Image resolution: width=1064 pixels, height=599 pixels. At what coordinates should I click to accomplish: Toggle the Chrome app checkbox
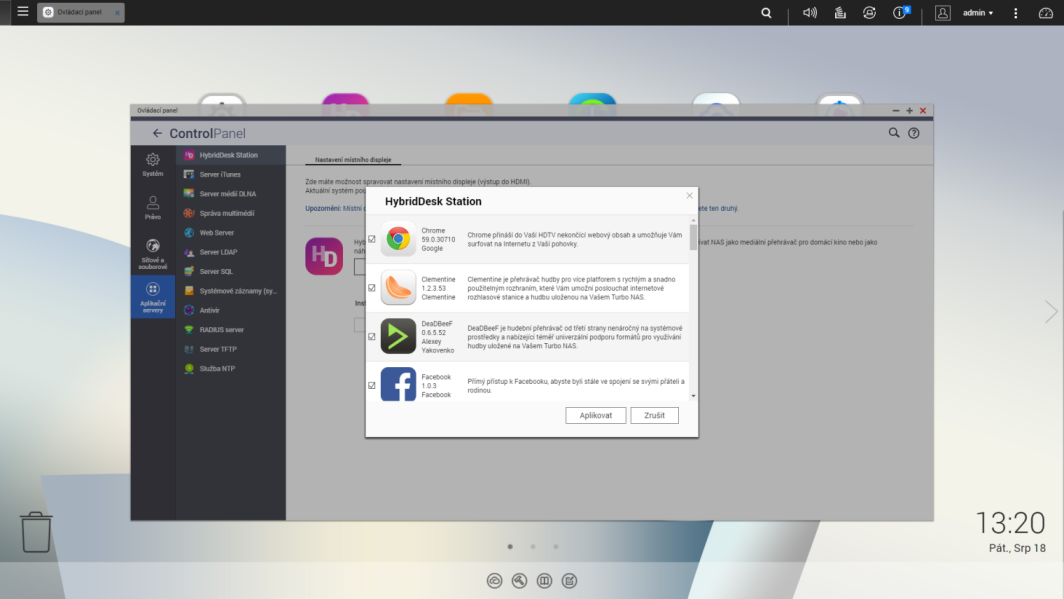pyautogui.click(x=372, y=239)
